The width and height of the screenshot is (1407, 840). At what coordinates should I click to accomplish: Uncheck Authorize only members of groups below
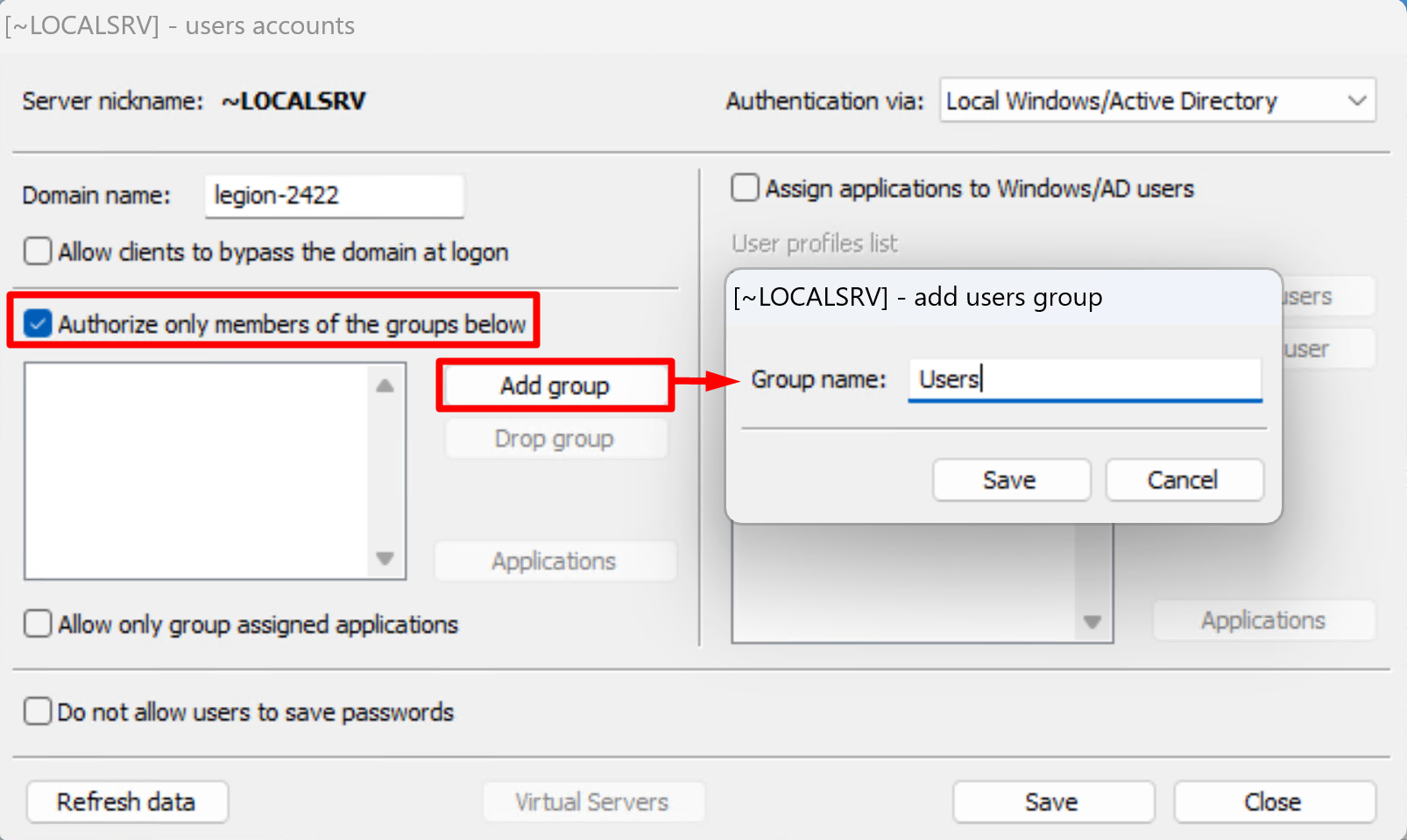pos(39,324)
